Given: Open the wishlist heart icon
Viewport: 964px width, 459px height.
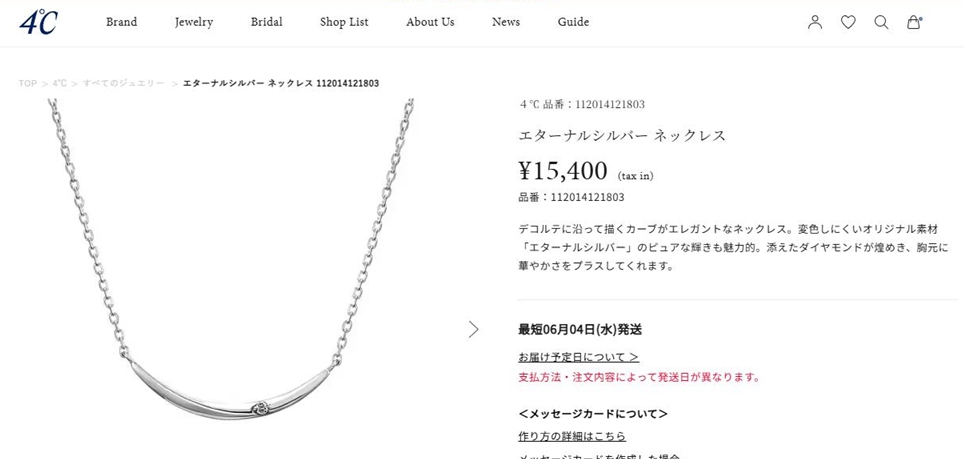Looking at the screenshot, I should (x=848, y=22).
